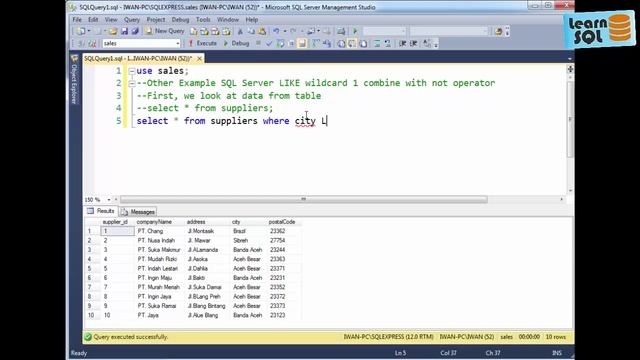640x360 pixels.
Task: Select Results to File mode
Action: 363,43
